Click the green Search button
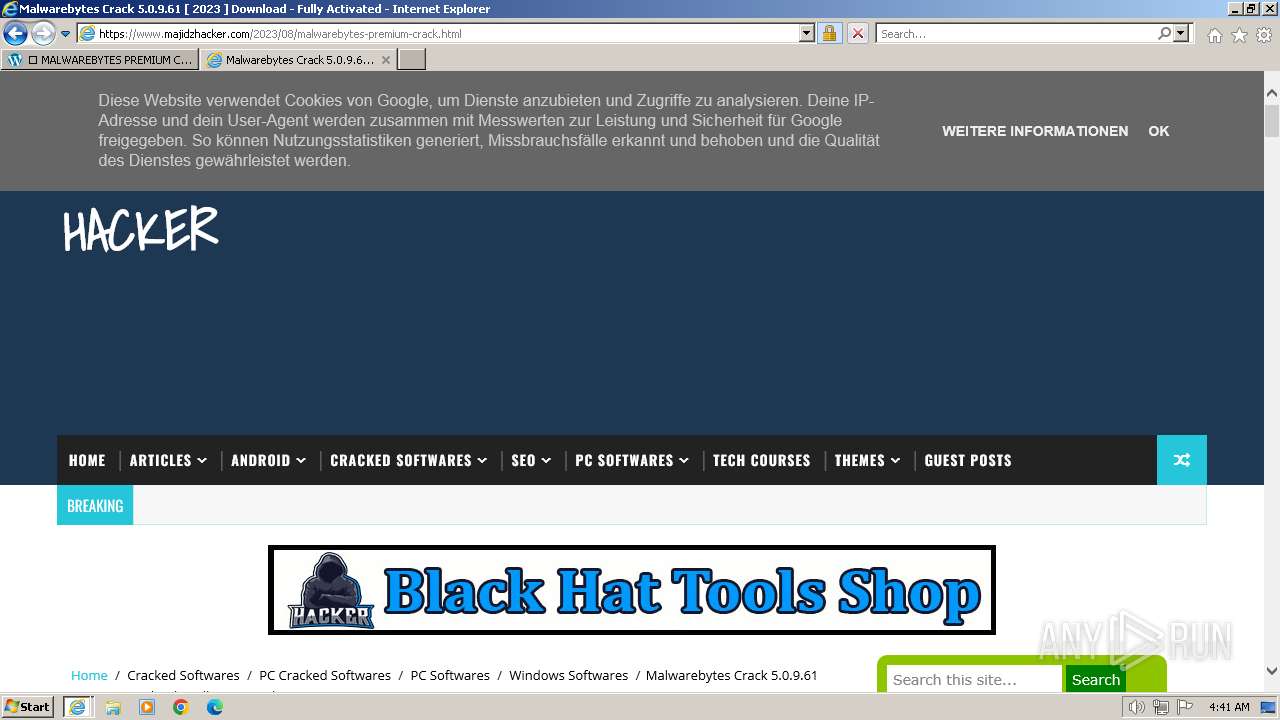Viewport: 1280px width, 720px height. 1096,679
